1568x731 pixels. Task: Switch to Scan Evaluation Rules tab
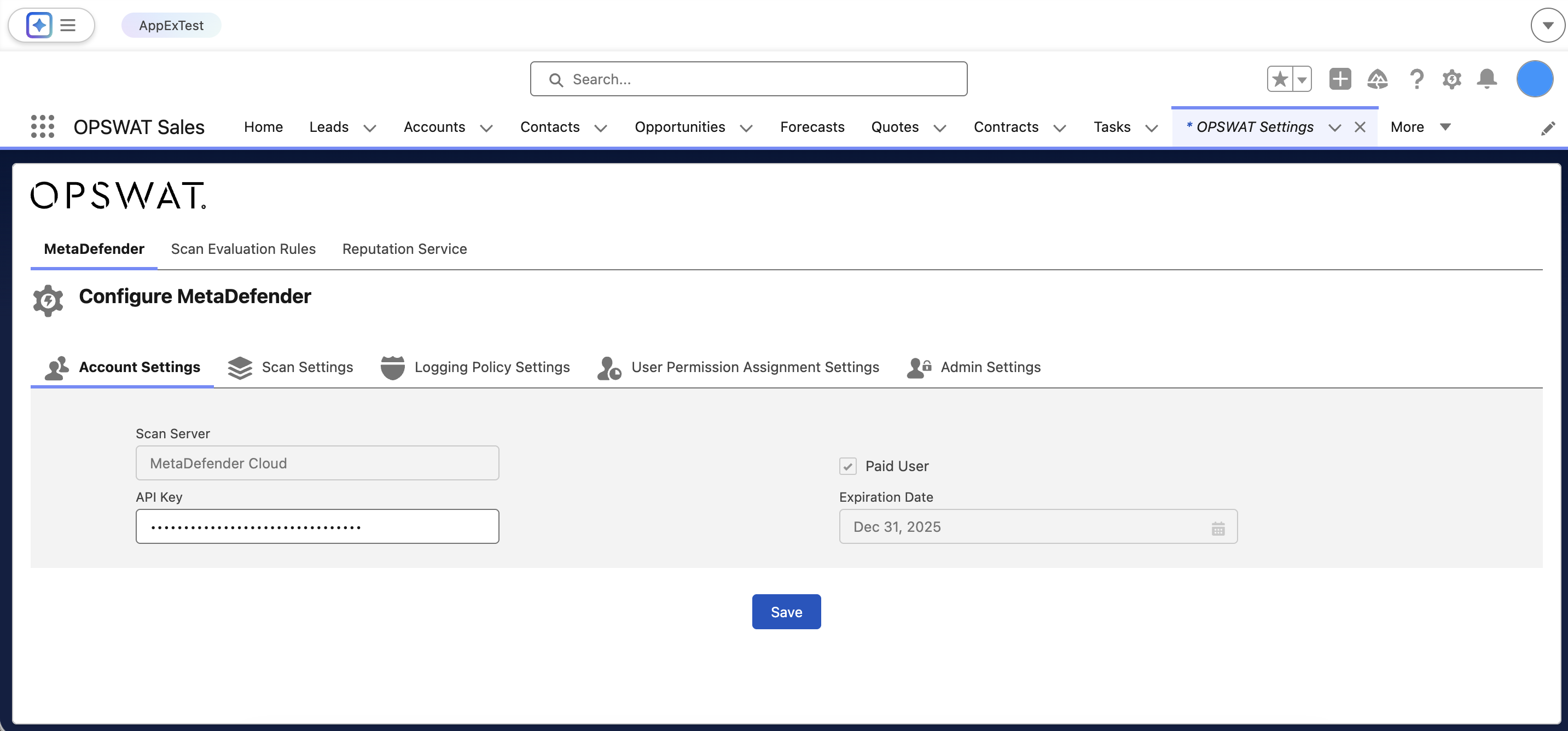pos(243,249)
